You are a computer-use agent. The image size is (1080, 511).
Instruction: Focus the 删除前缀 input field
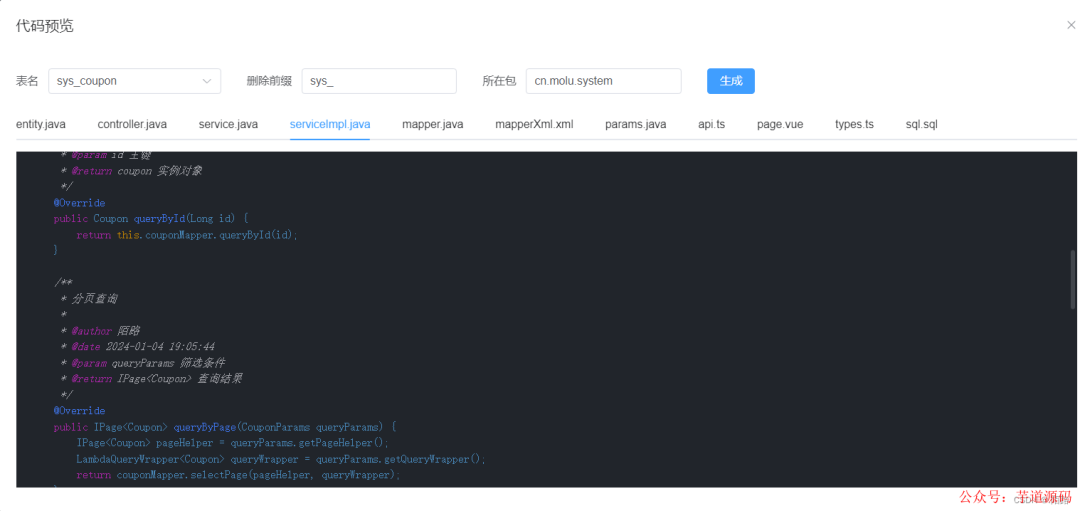pyautogui.click(x=379, y=81)
